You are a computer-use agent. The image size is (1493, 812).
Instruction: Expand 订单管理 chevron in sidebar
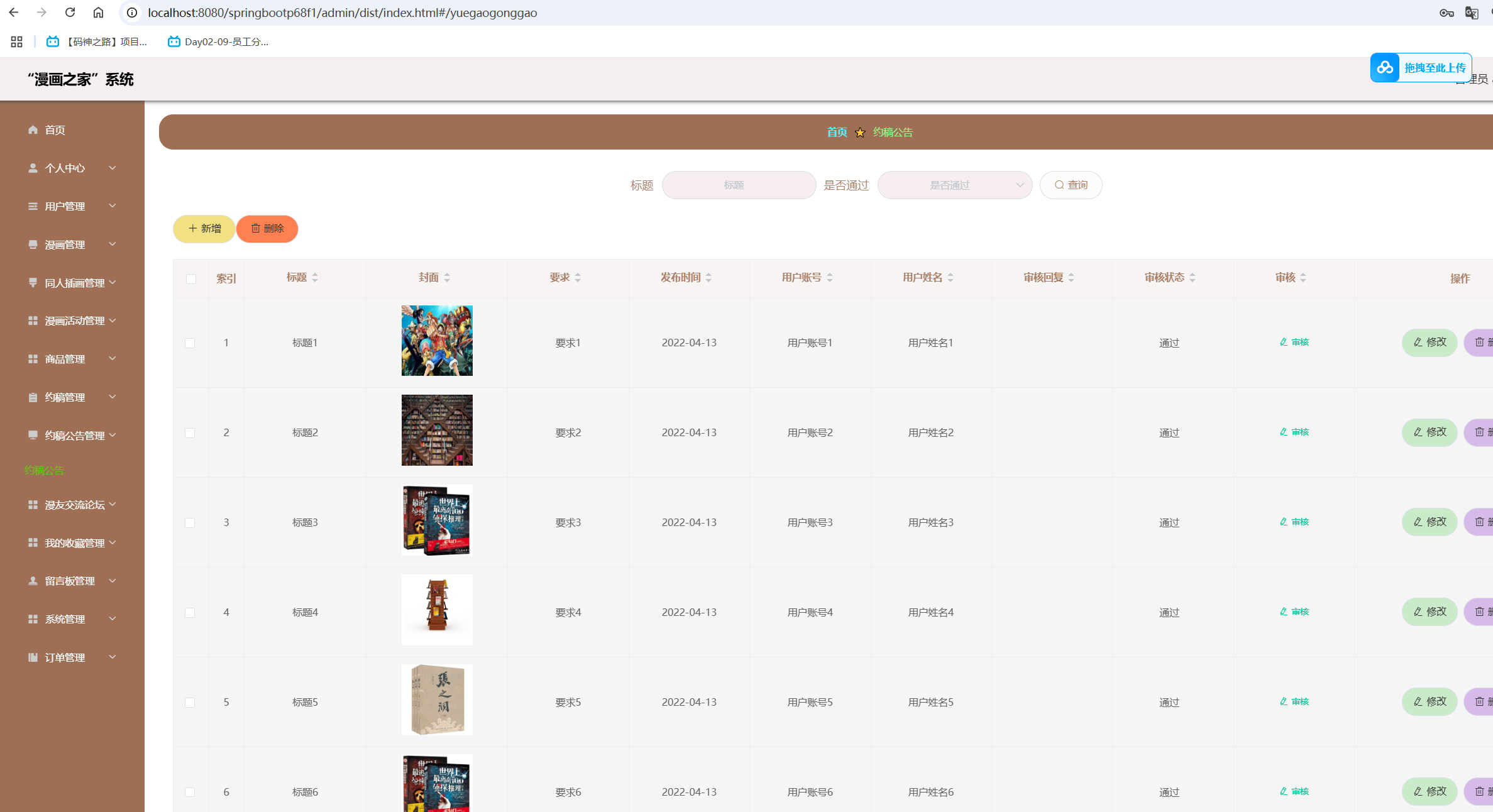click(113, 657)
